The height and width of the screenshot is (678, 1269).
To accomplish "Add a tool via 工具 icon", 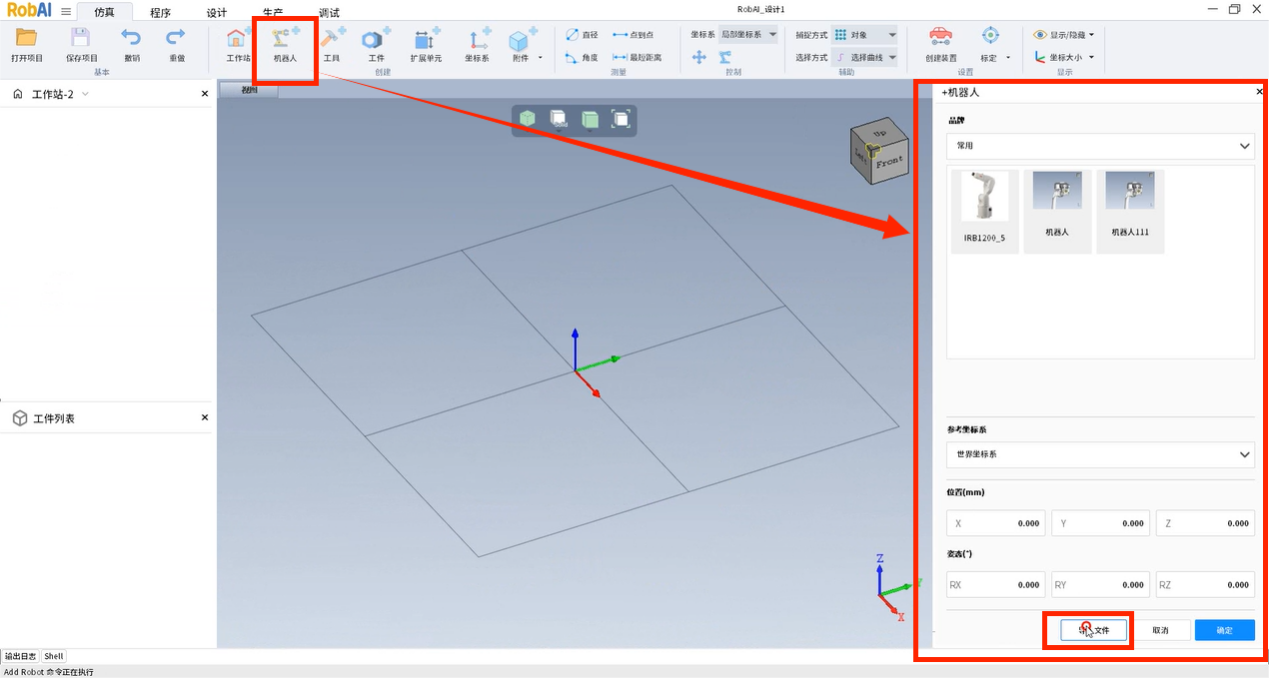I will 332,45.
